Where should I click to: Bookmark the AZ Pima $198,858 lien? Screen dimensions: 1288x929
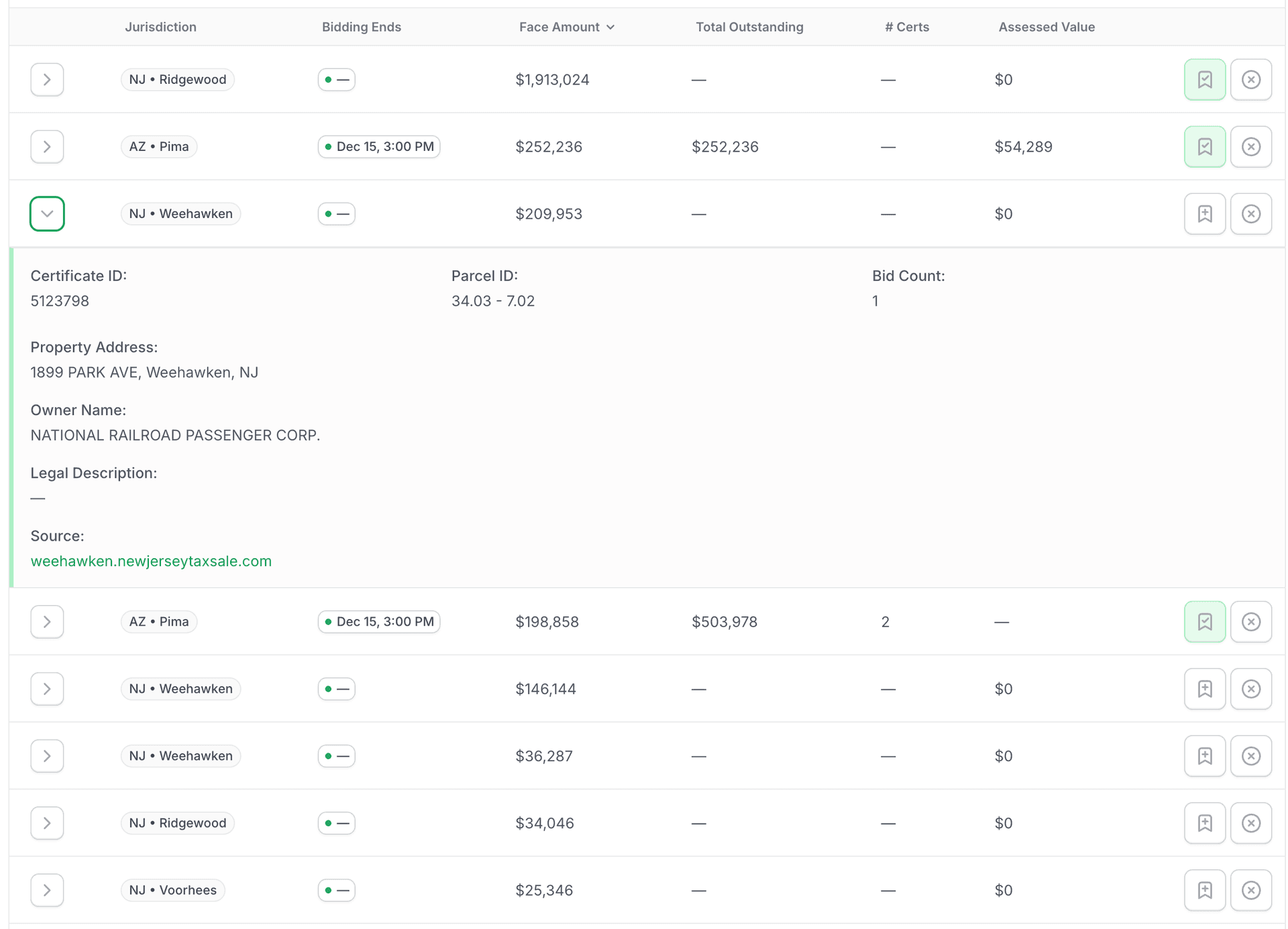pos(1205,621)
